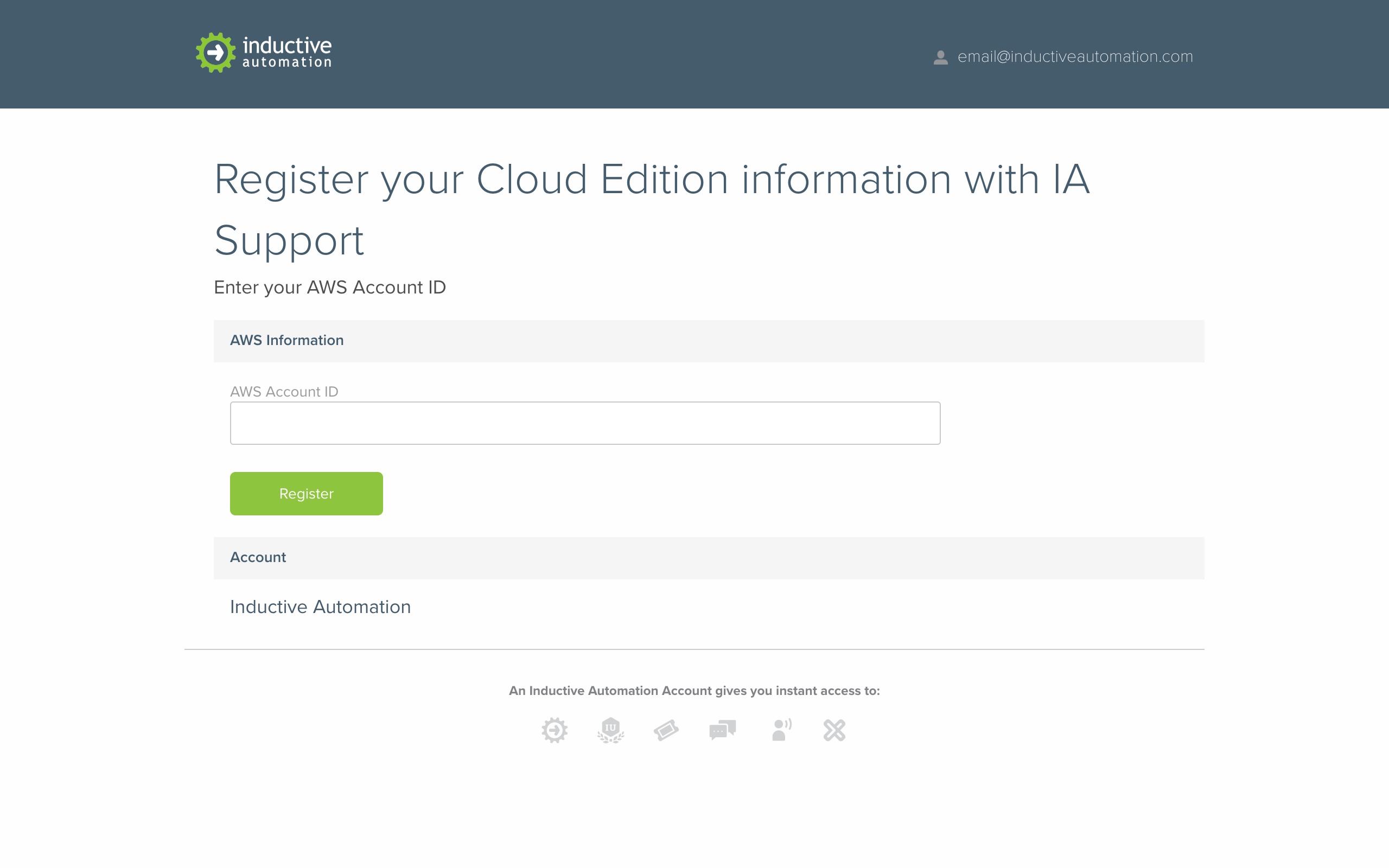The height and width of the screenshot is (868, 1389).
Task: Click inside the AWS Account ID field
Action: [x=584, y=423]
